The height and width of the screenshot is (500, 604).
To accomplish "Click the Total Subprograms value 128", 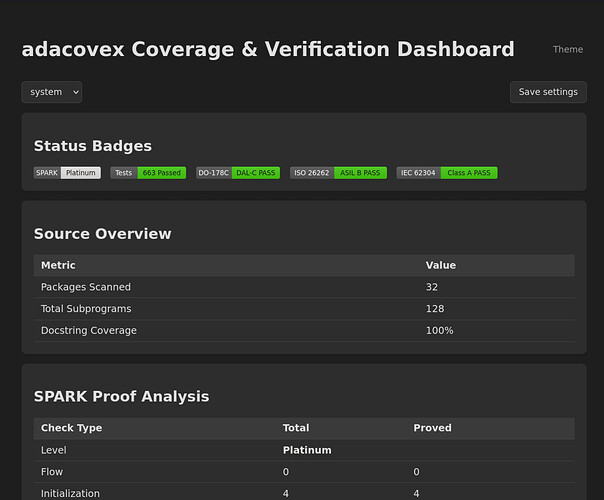I will point(435,309).
